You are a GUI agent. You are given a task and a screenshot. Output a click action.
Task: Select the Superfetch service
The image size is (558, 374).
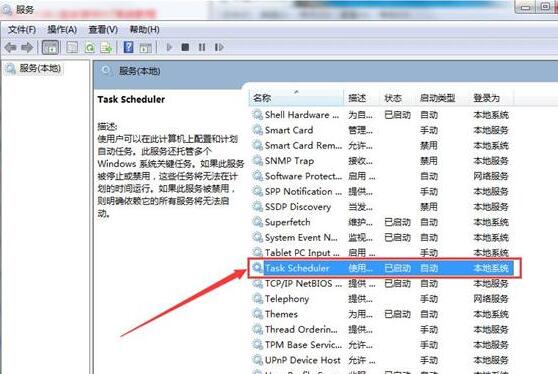(381, 222)
